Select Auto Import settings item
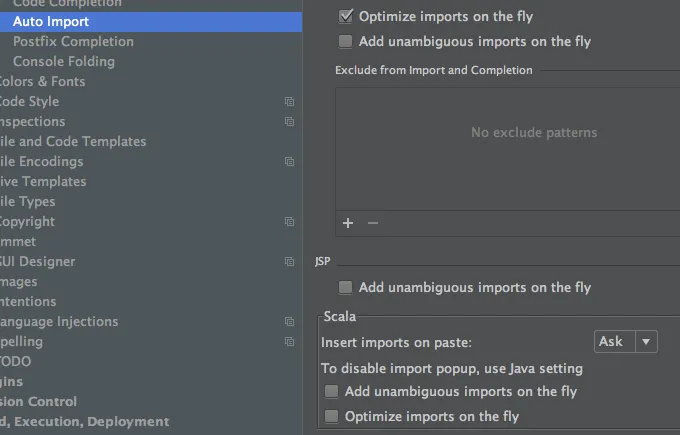 (51, 21)
